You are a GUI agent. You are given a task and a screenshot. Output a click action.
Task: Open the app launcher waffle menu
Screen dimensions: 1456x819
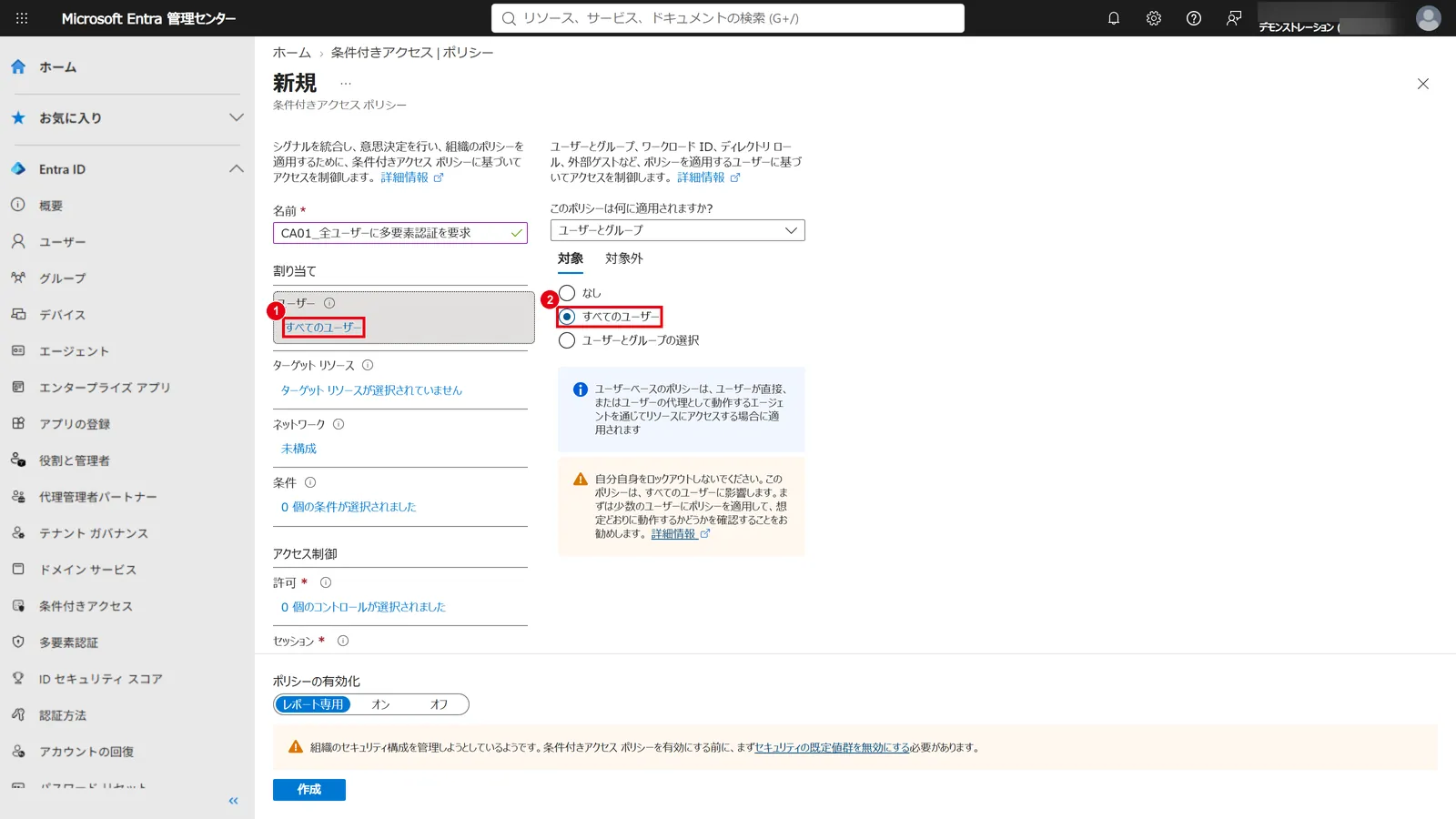point(22,18)
